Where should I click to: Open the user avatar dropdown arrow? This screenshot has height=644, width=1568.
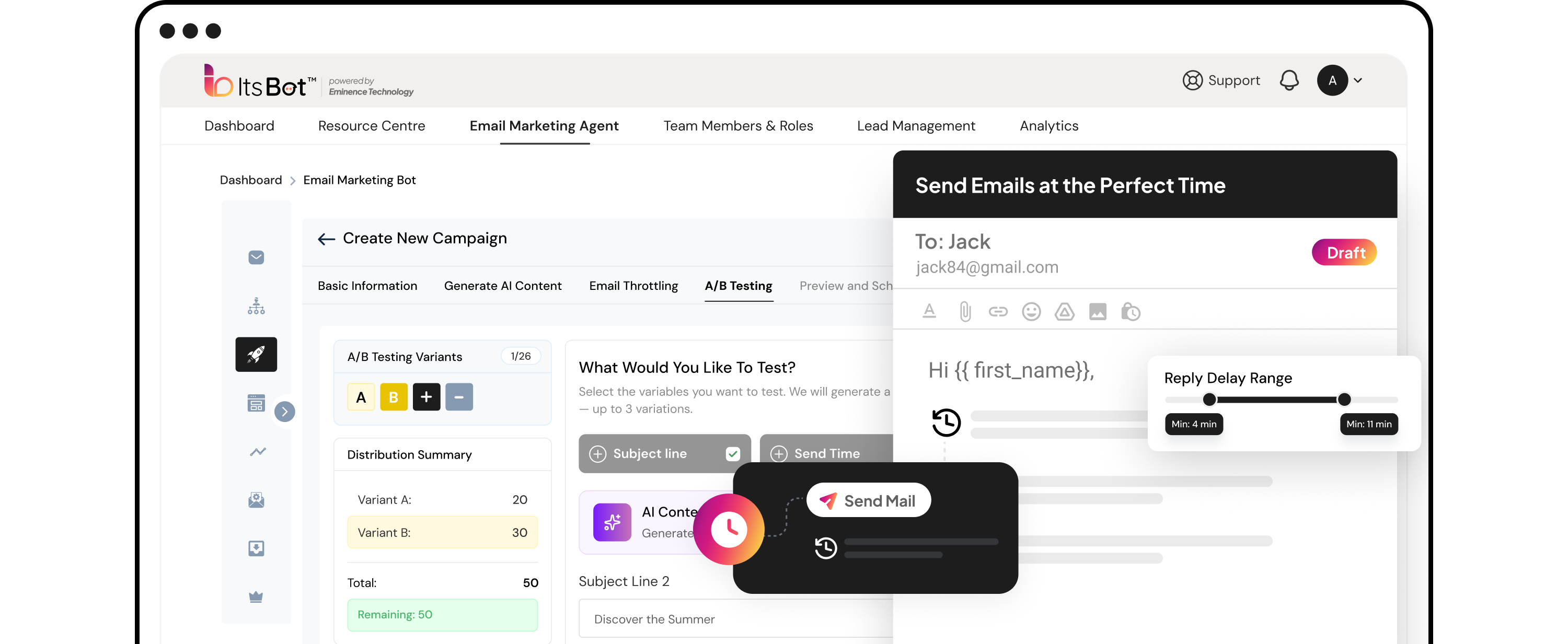pyautogui.click(x=1357, y=80)
